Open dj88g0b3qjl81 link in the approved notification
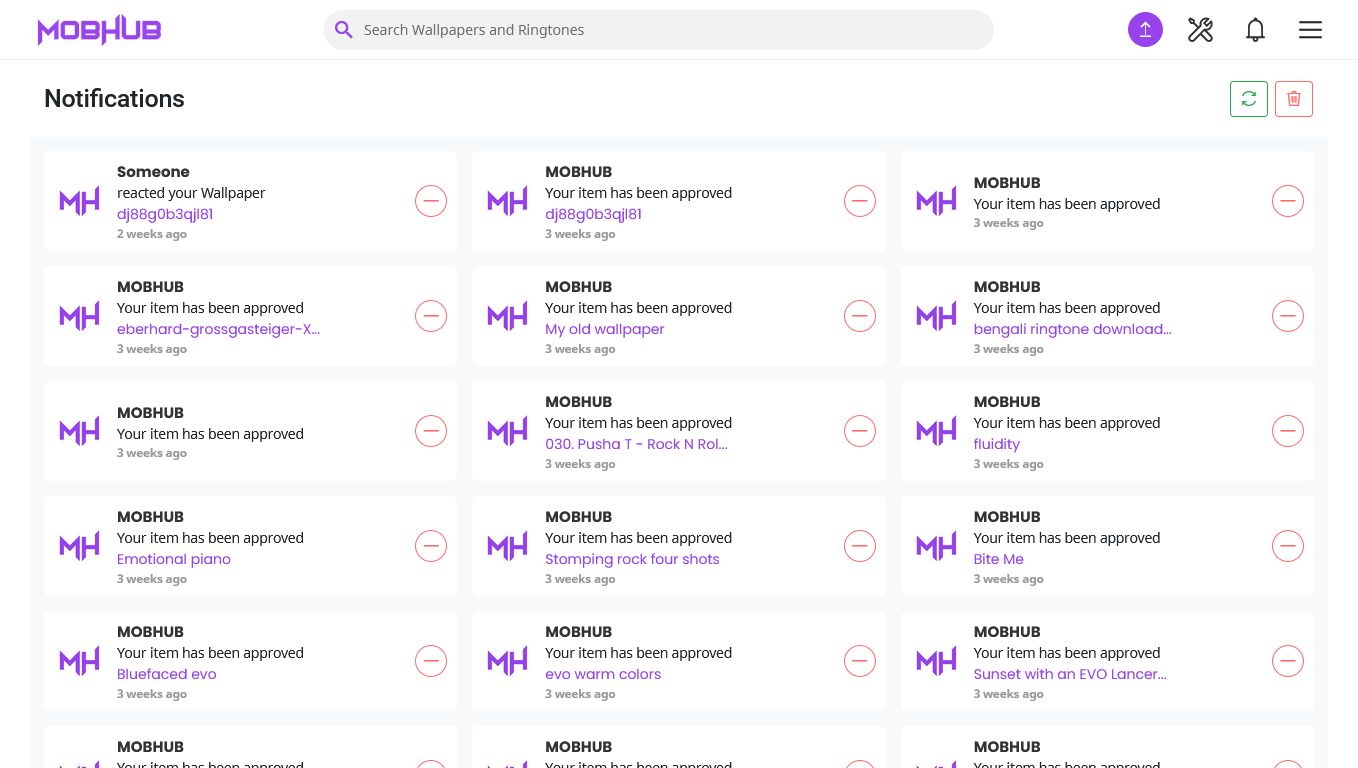 click(x=593, y=214)
